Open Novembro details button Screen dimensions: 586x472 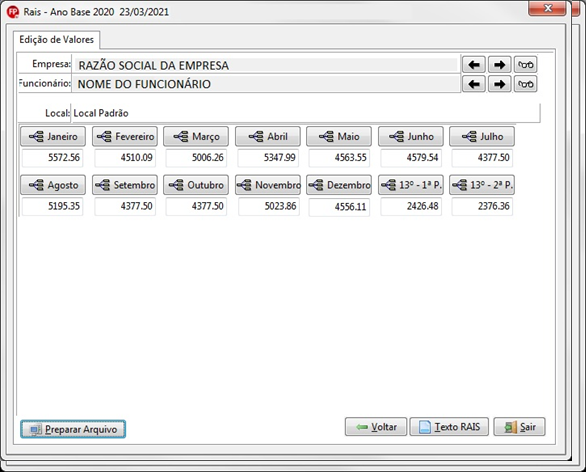tap(268, 185)
